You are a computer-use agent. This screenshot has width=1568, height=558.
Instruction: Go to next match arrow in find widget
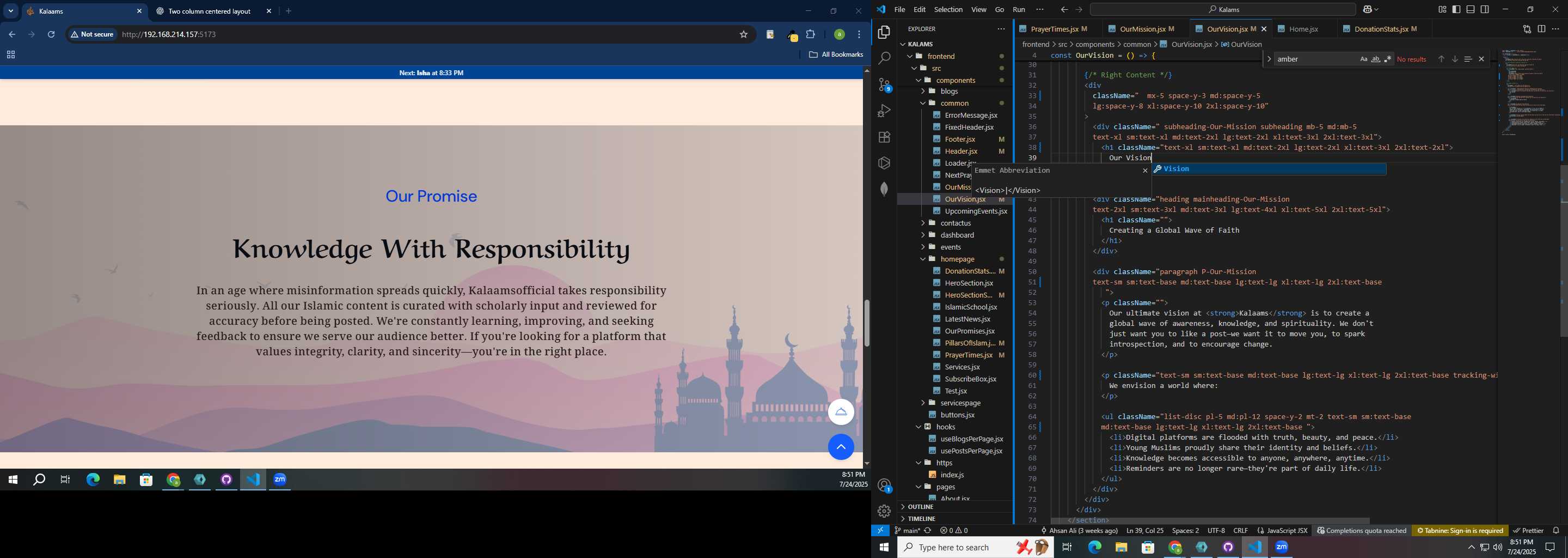coord(1454,59)
